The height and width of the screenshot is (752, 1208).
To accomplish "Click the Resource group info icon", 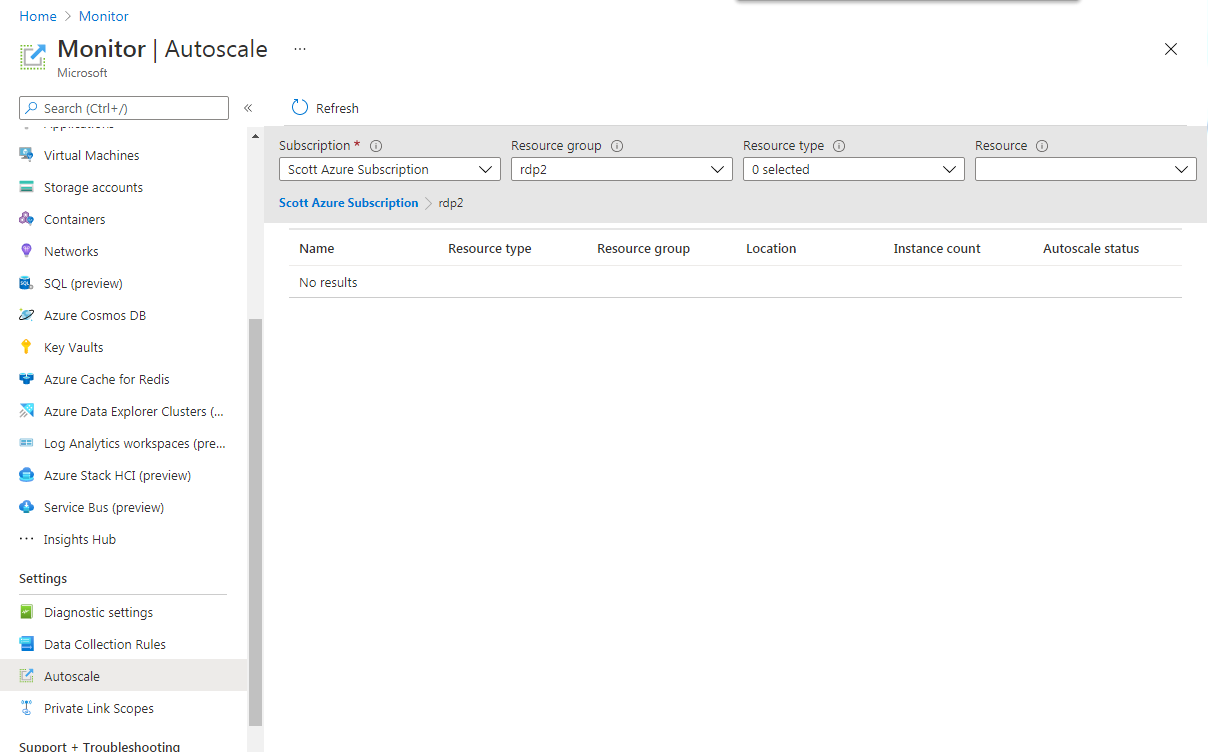I will 617,146.
